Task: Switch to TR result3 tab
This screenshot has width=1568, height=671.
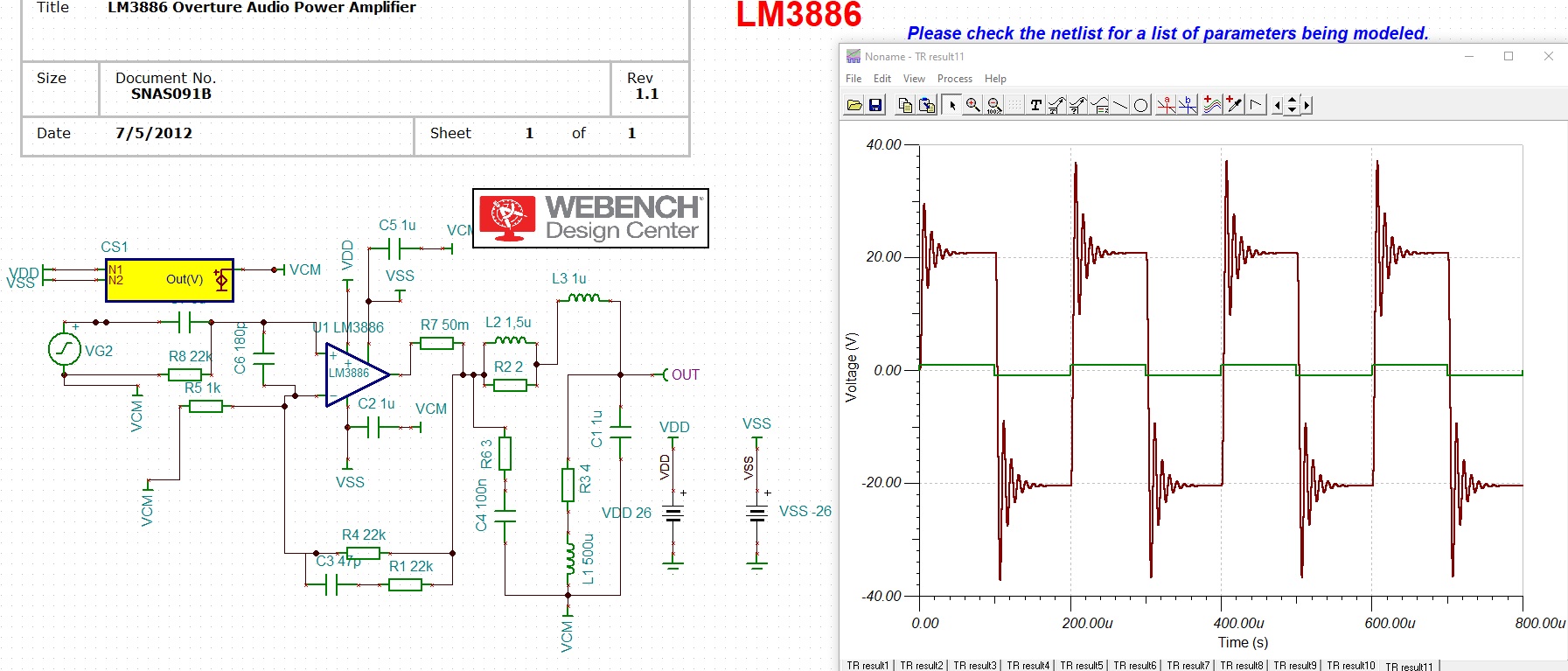Action: (975, 666)
